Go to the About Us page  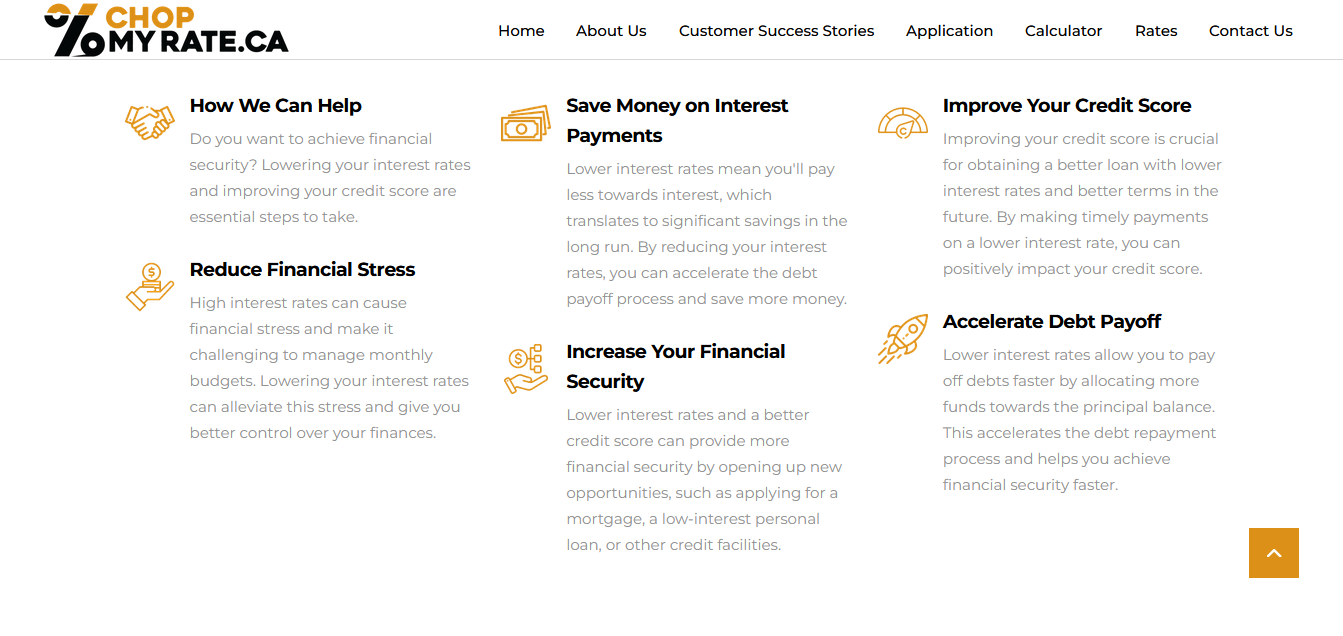[611, 31]
